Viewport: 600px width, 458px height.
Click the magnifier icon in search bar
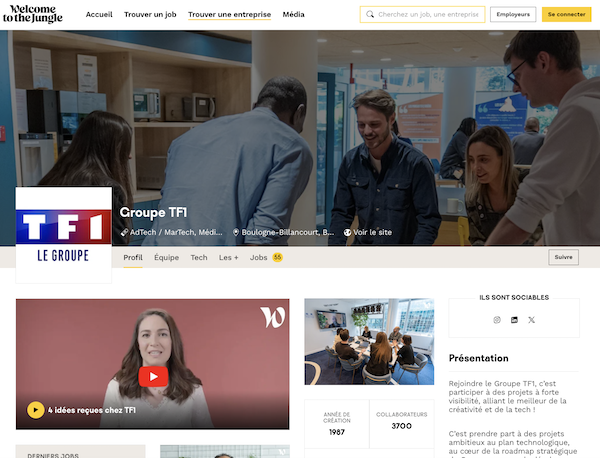(x=370, y=15)
